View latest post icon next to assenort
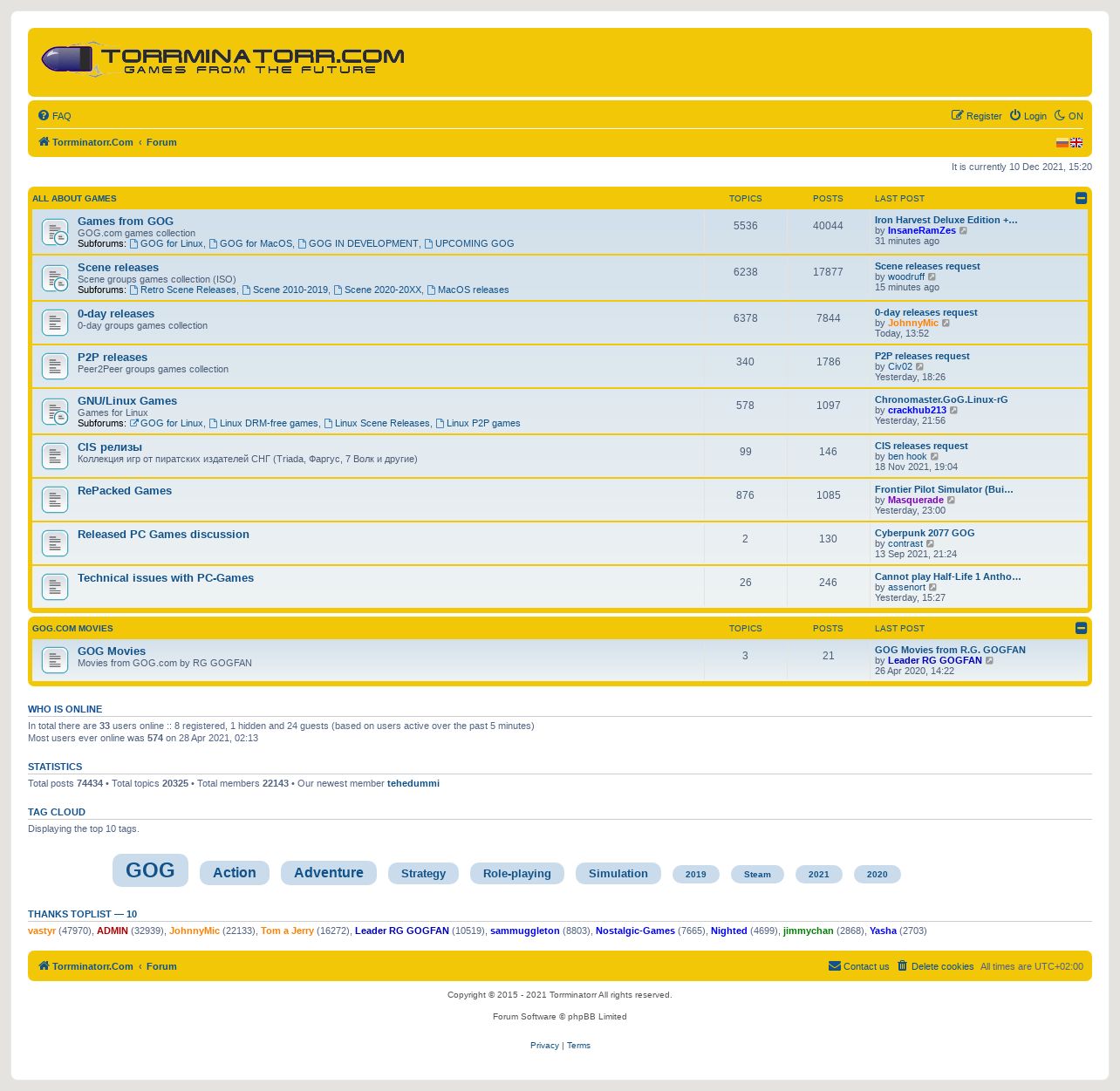 pos(933,588)
